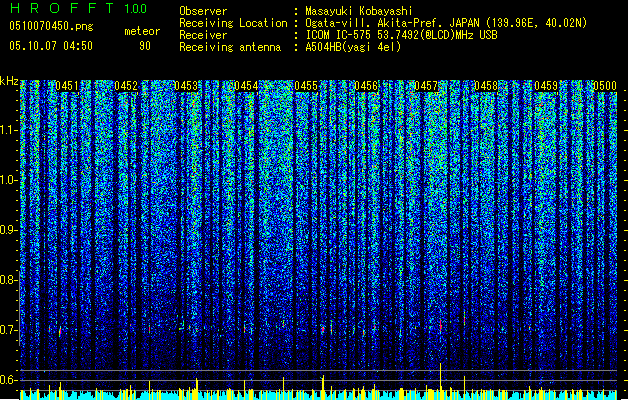
Task: Click the observer name Masayuki Kobayashi
Action: click(359, 11)
